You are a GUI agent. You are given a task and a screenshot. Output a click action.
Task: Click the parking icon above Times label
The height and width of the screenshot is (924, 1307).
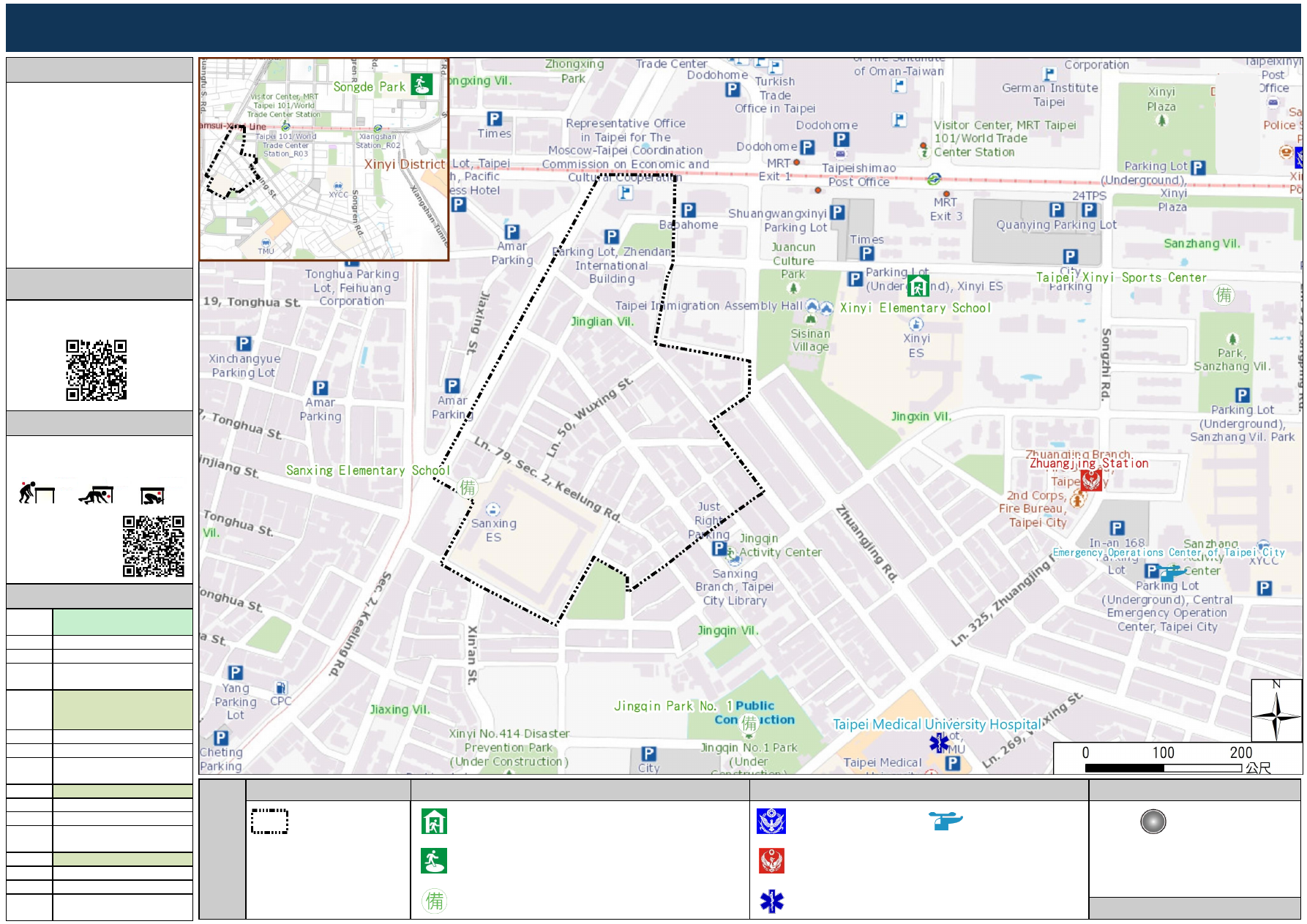click(x=495, y=119)
